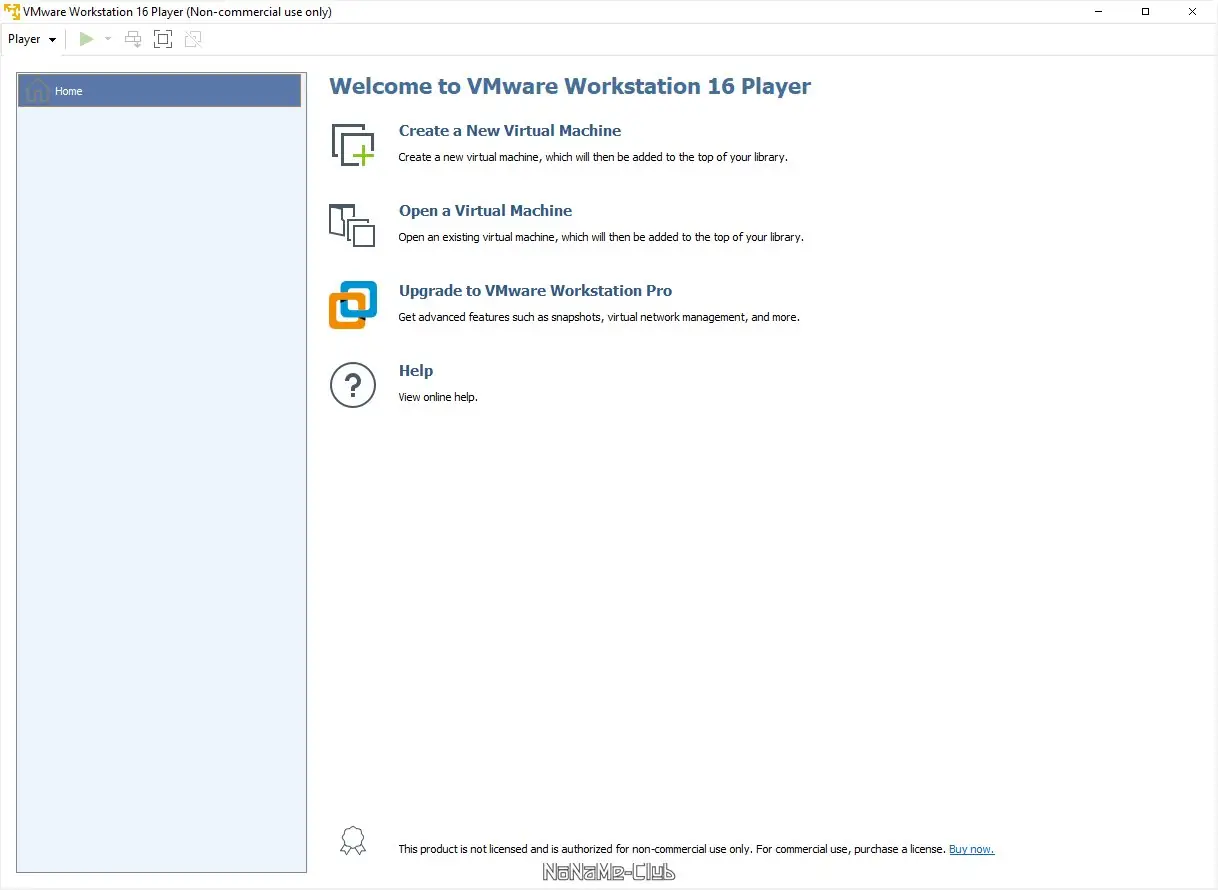1218x890 pixels.
Task: Click the Welcome to VMware Workstation 16 Player title
Action: [x=570, y=86]
